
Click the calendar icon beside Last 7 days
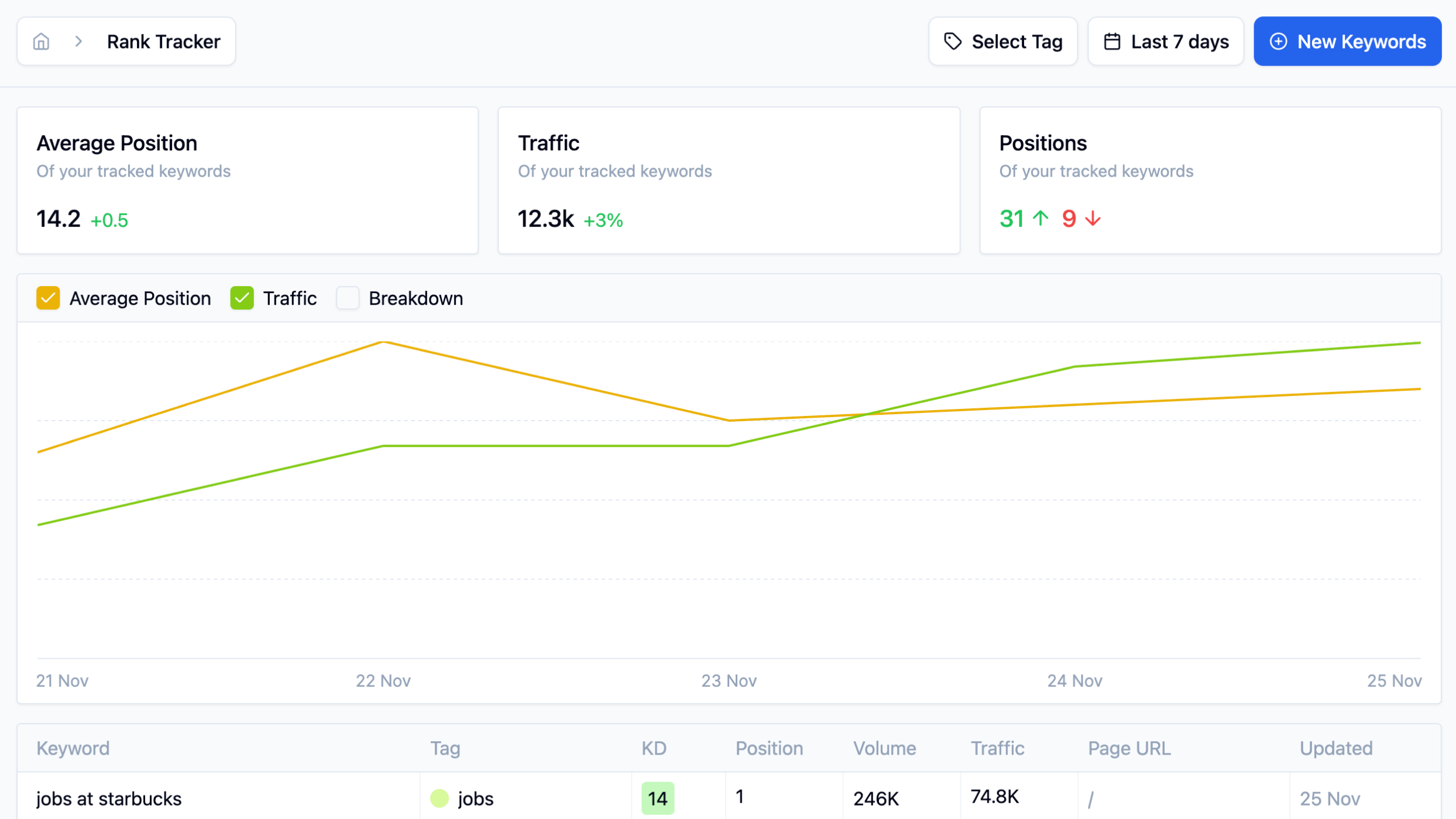coord(1112,42)
